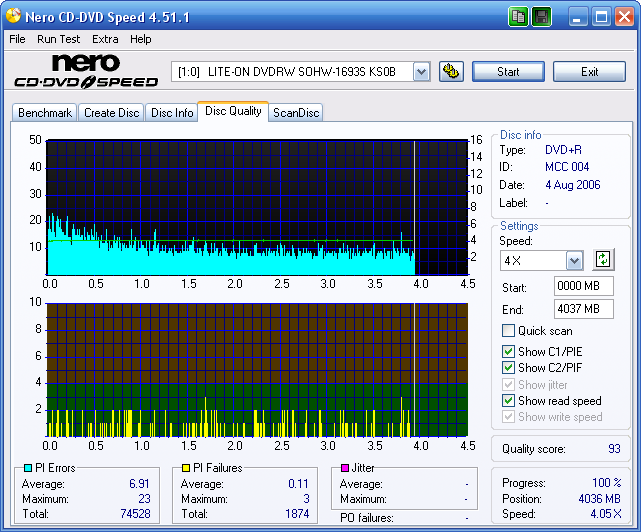Open the Help menu

tap(141, 39)
